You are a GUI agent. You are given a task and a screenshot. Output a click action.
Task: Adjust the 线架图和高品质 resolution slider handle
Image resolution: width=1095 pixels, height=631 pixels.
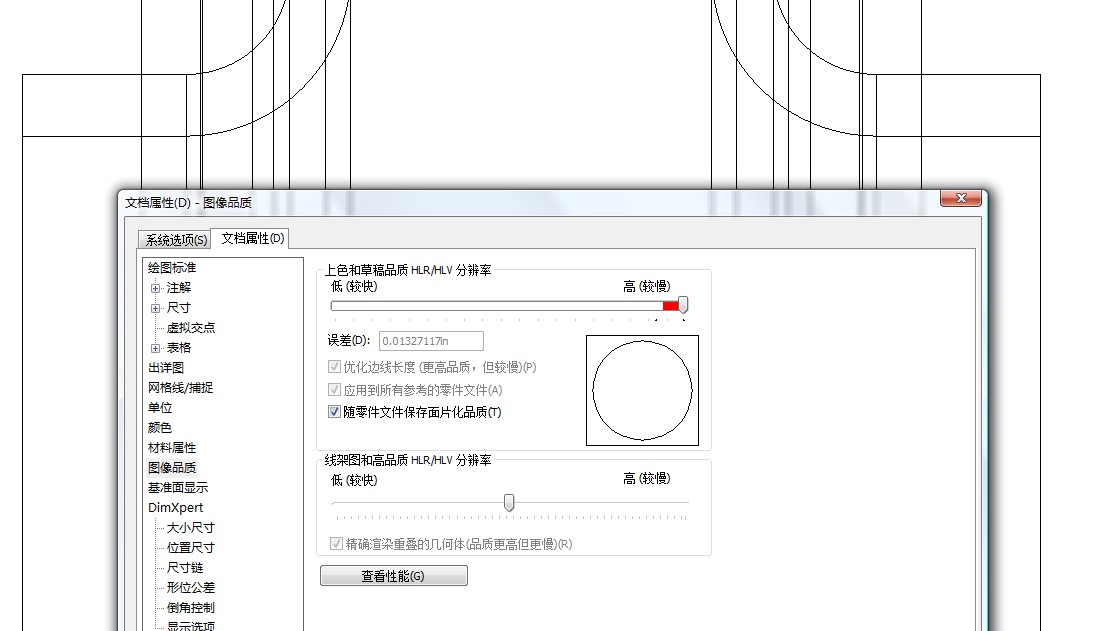tap(509, 503)
